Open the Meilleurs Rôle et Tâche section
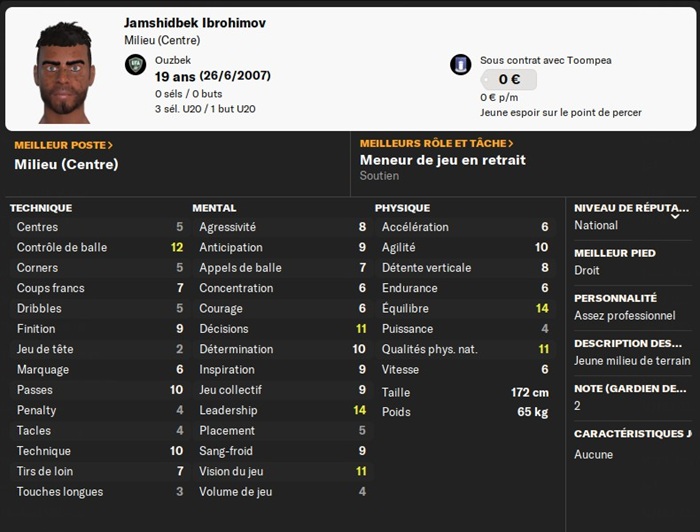Screen dimensions: 700x532 437,144
